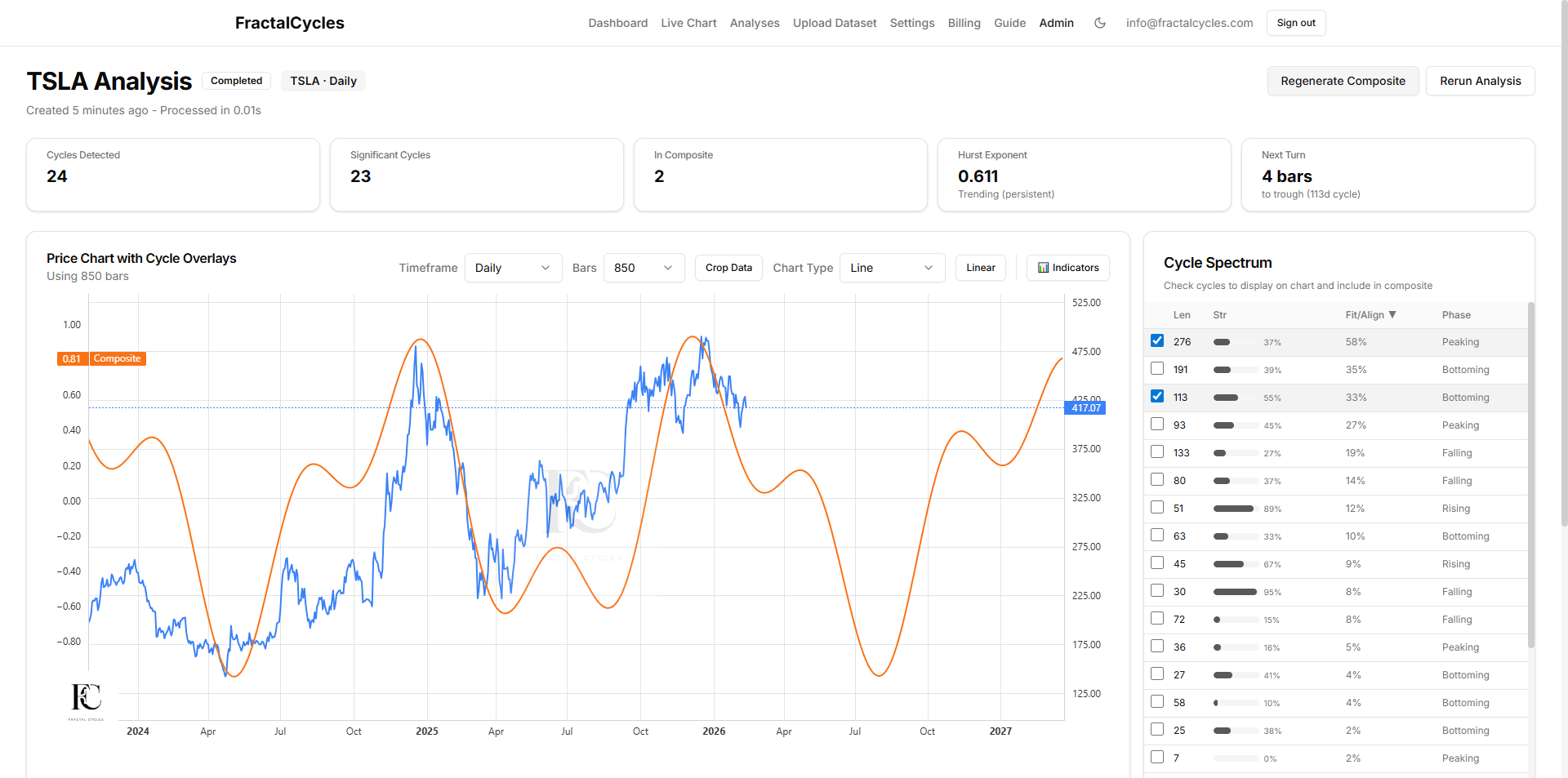
Task: Check the 30-length cycle checkbox
Action: coord(1157,591)
